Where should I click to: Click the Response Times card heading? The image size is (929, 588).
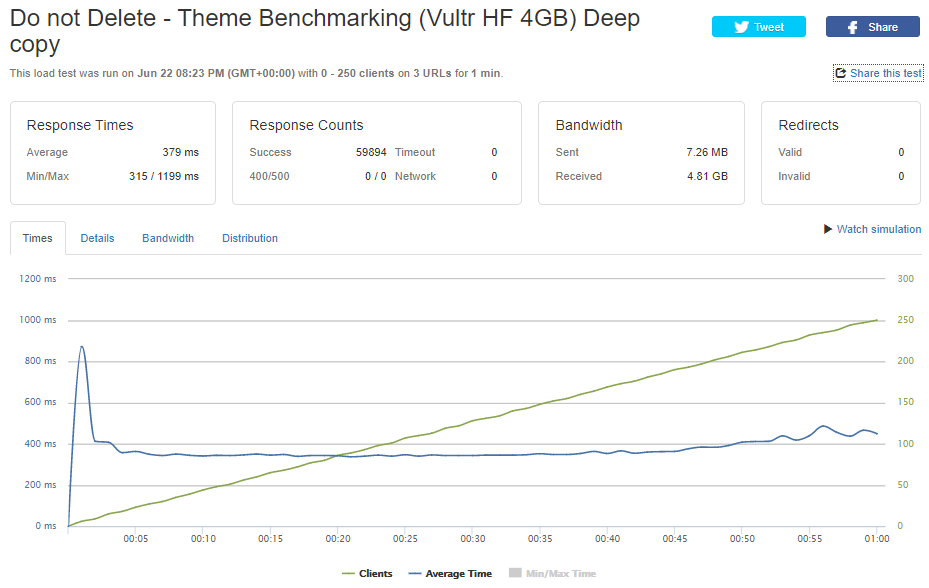[x=80, y=125]
